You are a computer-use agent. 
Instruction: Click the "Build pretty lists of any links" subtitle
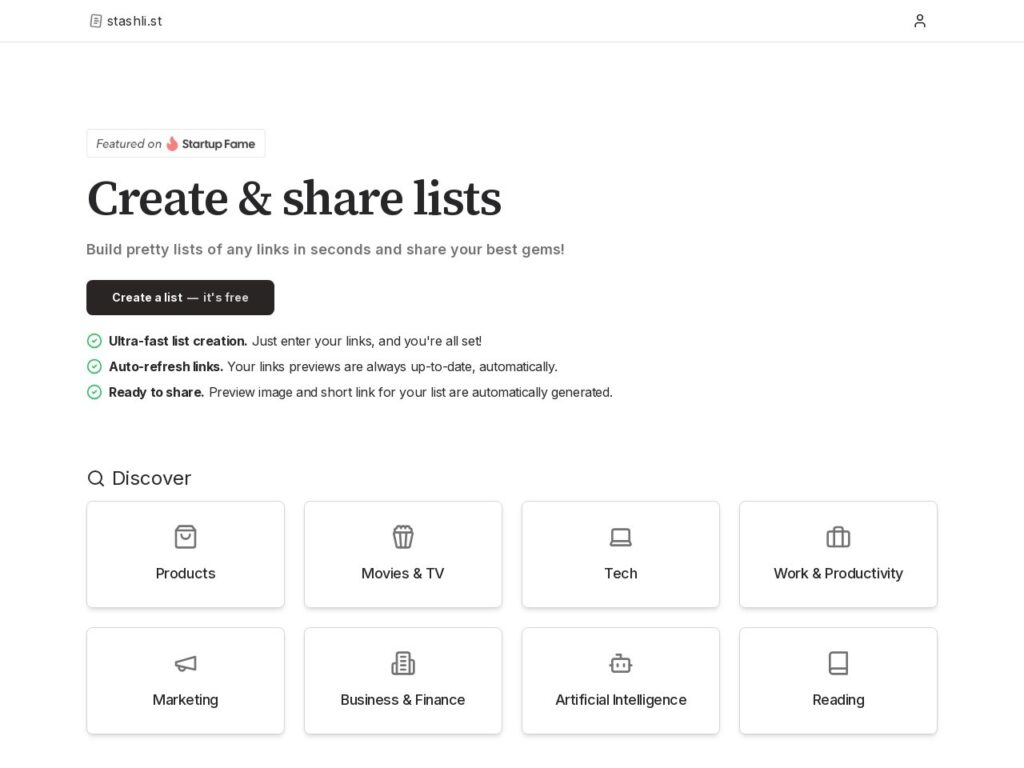pyautogui.click(x=325, y=249)
